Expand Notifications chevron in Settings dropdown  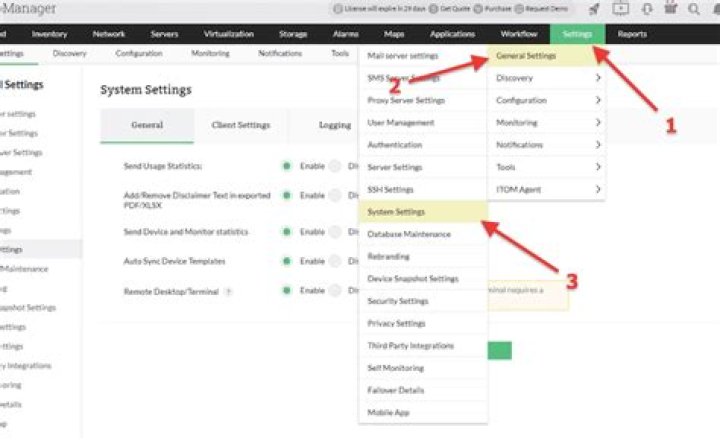coord(598,144)
